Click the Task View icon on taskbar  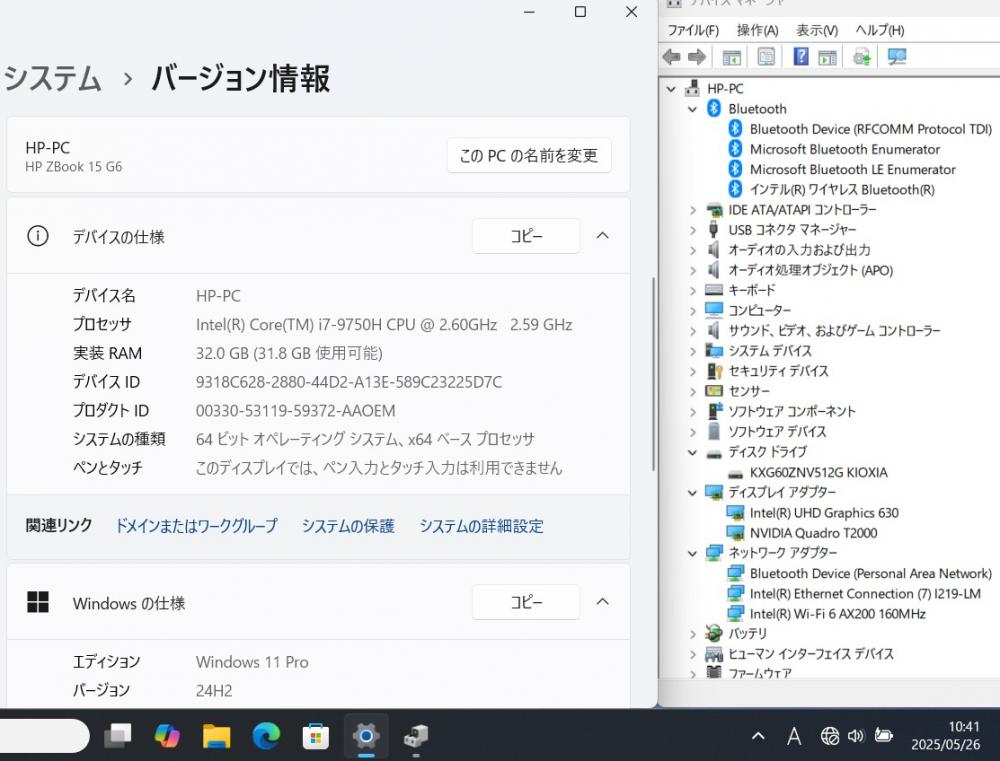tap(118, 736)
